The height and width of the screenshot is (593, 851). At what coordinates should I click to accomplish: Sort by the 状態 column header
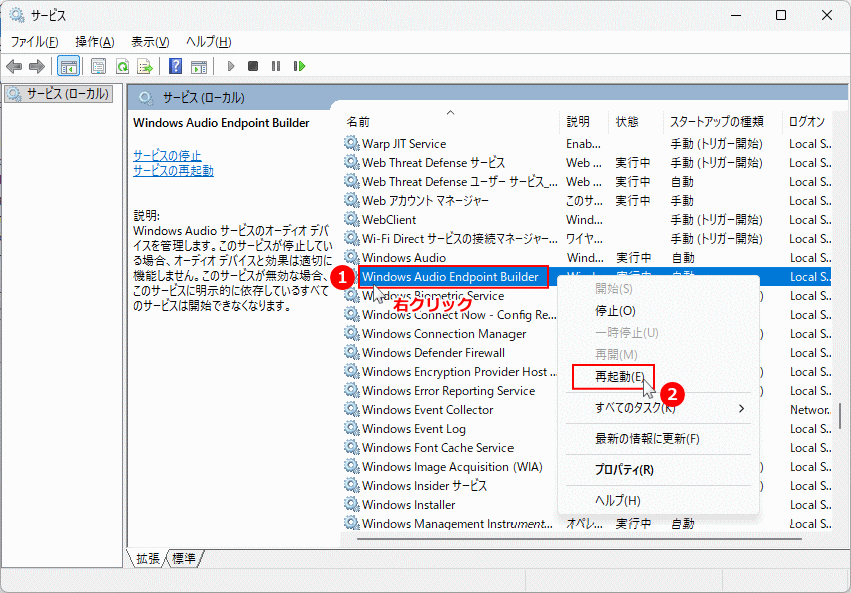pyautogui.click(x=636, y=122)
